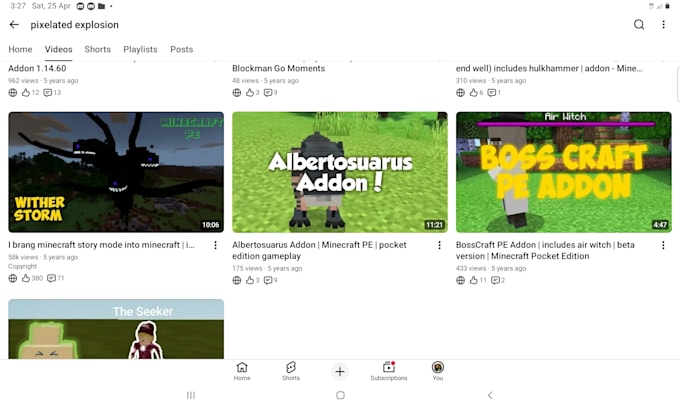Tap the Android back chevron
Screen dimensions: 680x408
490,395
